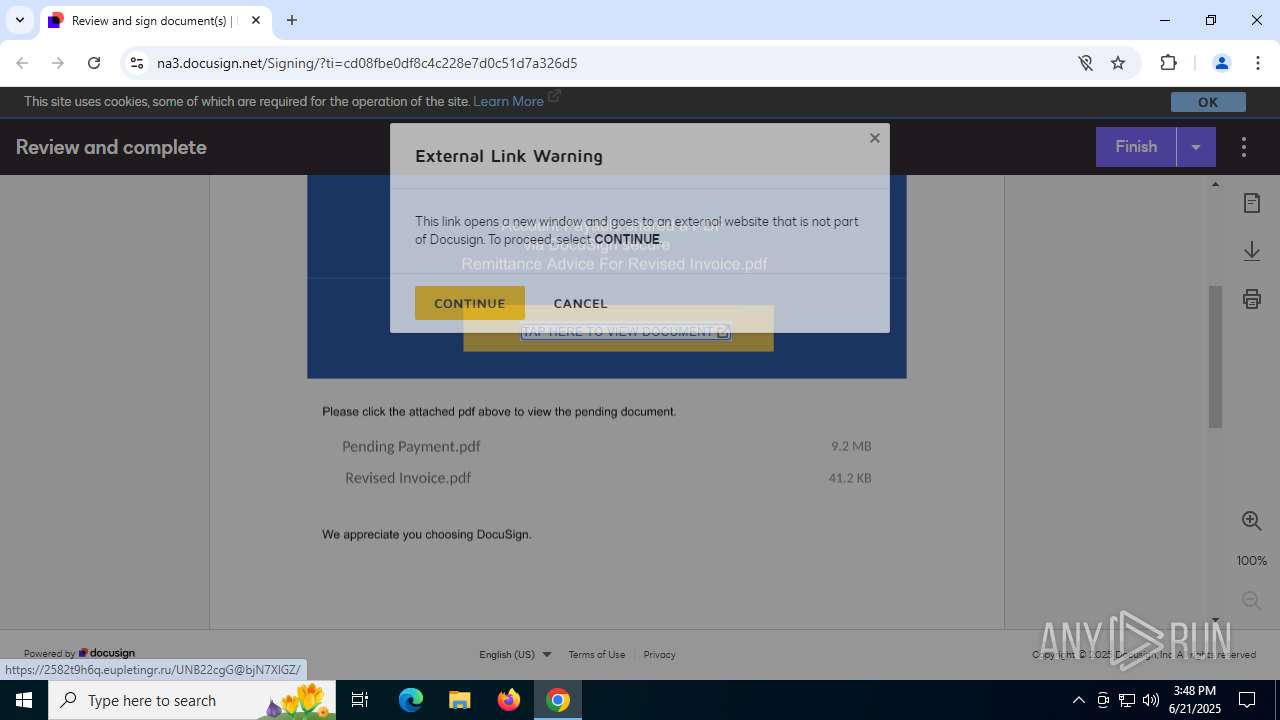This screenshot has height=720, width=1280.
Task: Click the browser back arrow
Action: click(x=22, y=63)
